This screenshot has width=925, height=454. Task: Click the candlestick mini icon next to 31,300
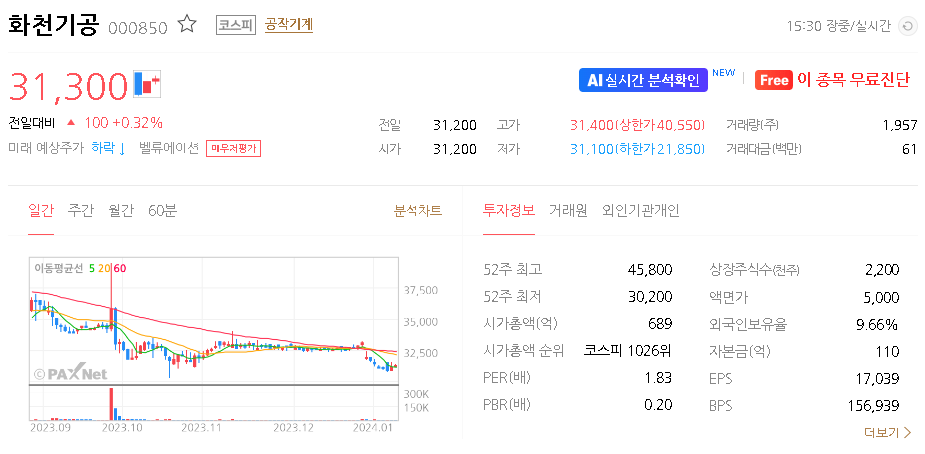click(147, 83)
